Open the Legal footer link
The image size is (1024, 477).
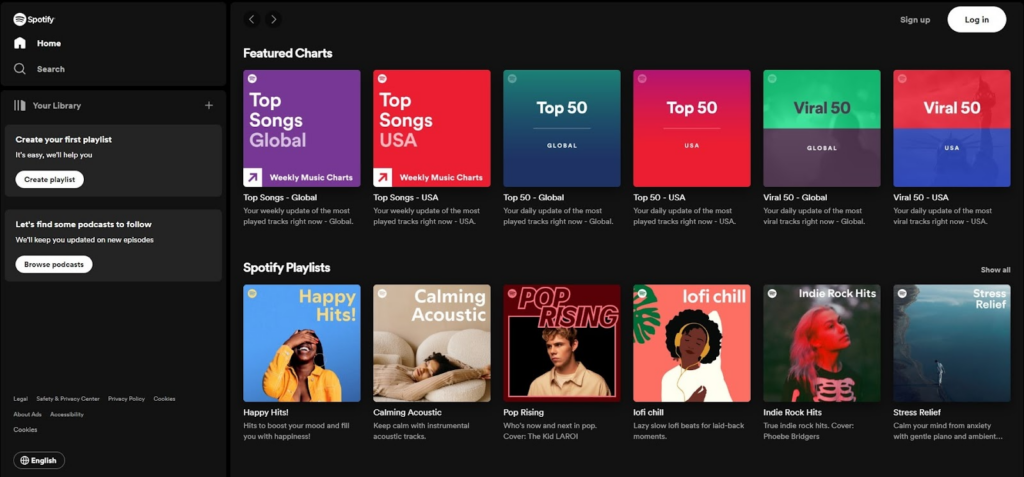(20, 399)
